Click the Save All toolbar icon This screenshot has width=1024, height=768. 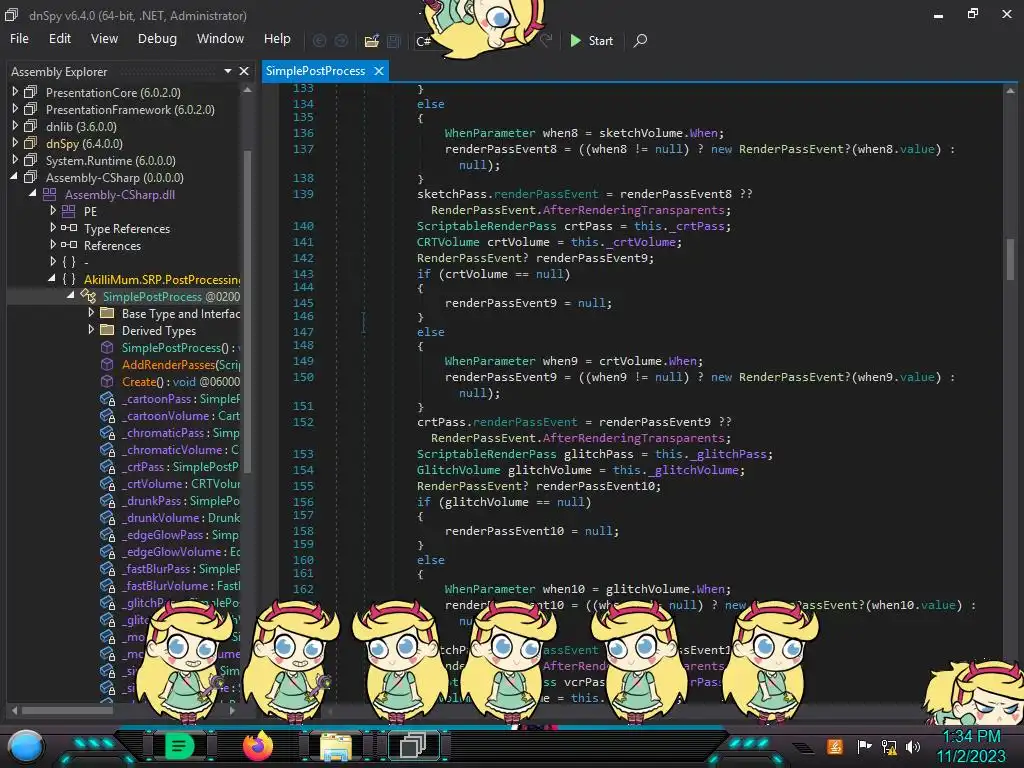click(393, 41)
